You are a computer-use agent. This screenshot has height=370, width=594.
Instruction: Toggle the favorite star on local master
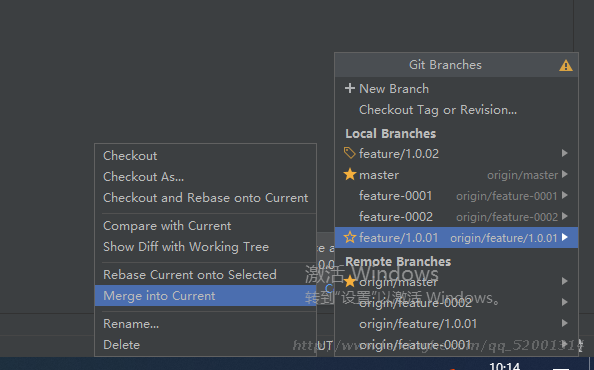coord(350,174)
